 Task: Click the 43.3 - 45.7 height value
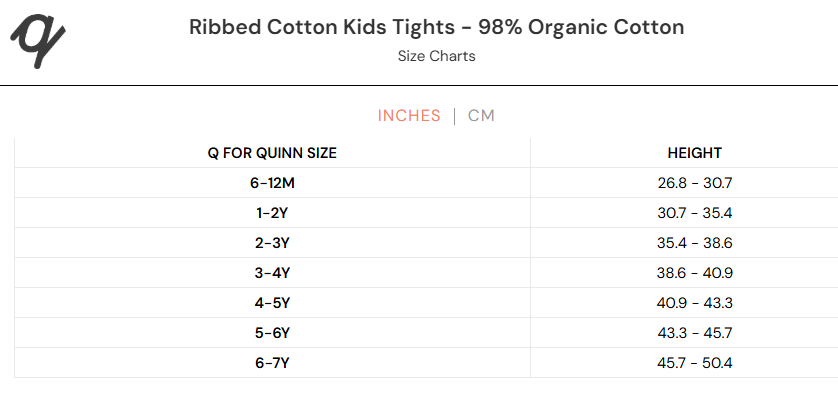click(694, 333)
